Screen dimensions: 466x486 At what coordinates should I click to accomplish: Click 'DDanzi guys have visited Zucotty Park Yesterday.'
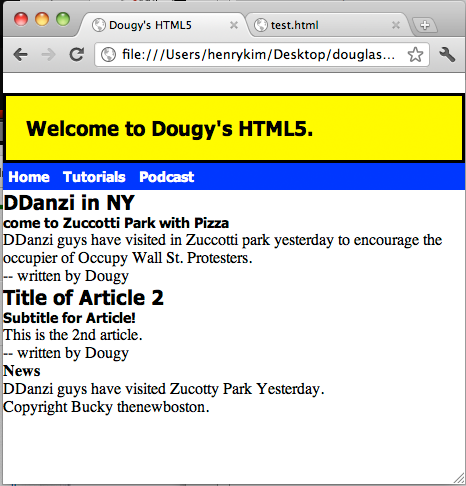tap(164, 389)
